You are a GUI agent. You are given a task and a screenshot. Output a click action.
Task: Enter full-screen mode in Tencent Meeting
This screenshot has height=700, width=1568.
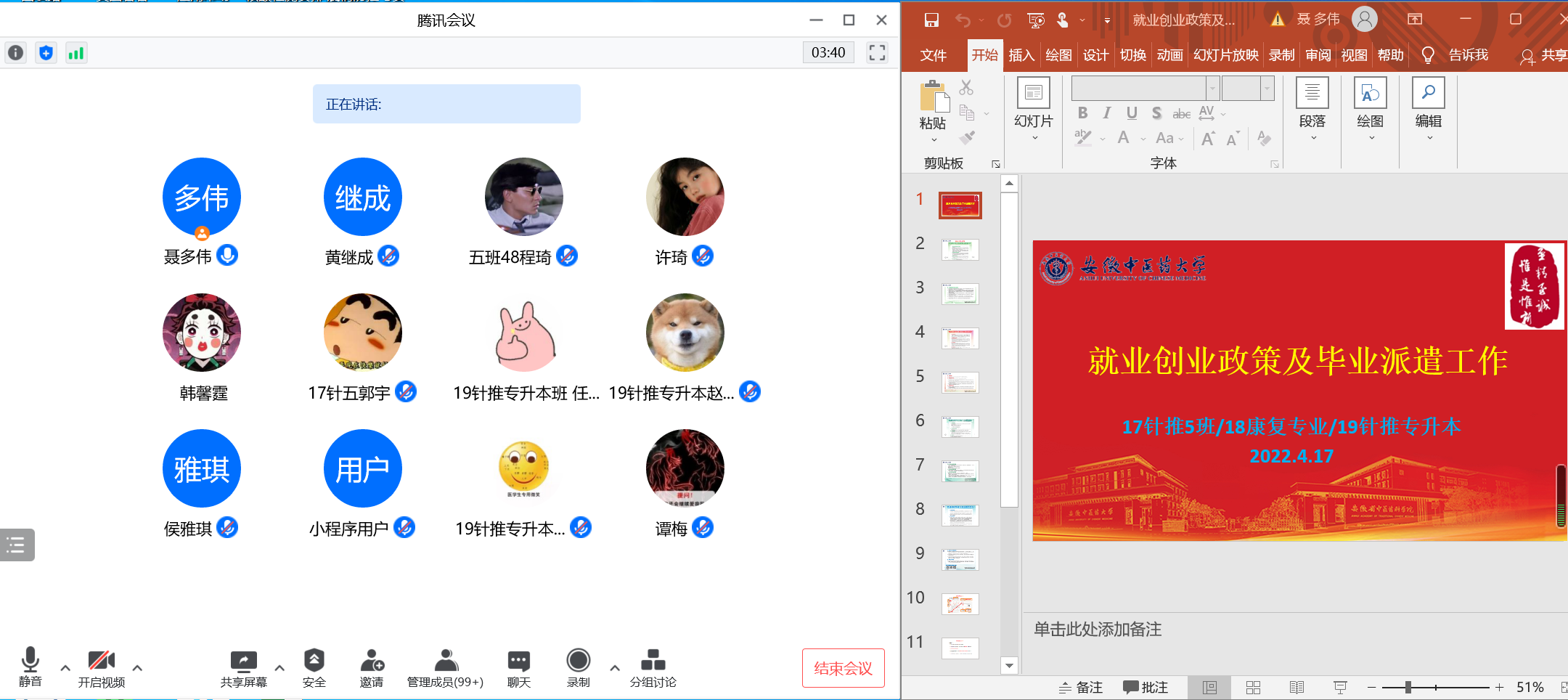pyautogui.click(x=877, y=53)
